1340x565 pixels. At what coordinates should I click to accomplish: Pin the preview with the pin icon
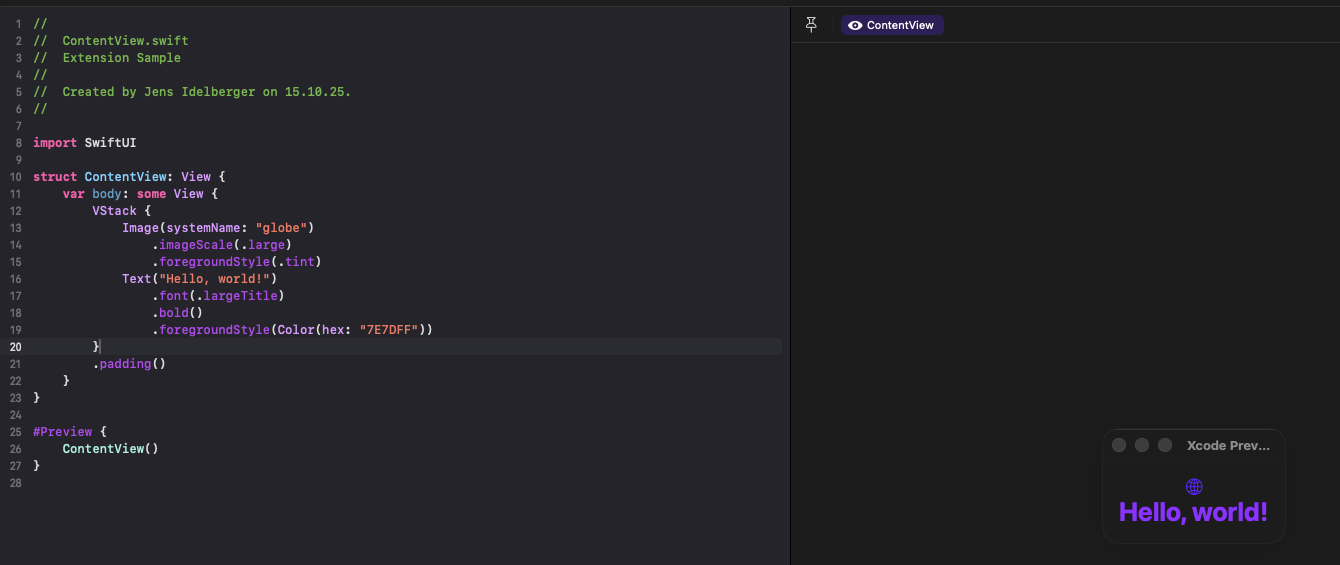tap(811, 24)
